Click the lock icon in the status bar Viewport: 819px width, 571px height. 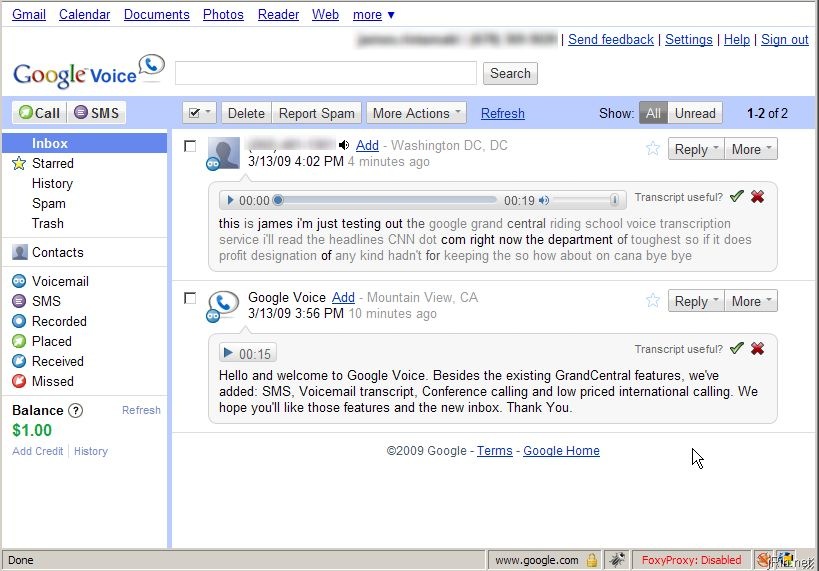pos(592,560)
